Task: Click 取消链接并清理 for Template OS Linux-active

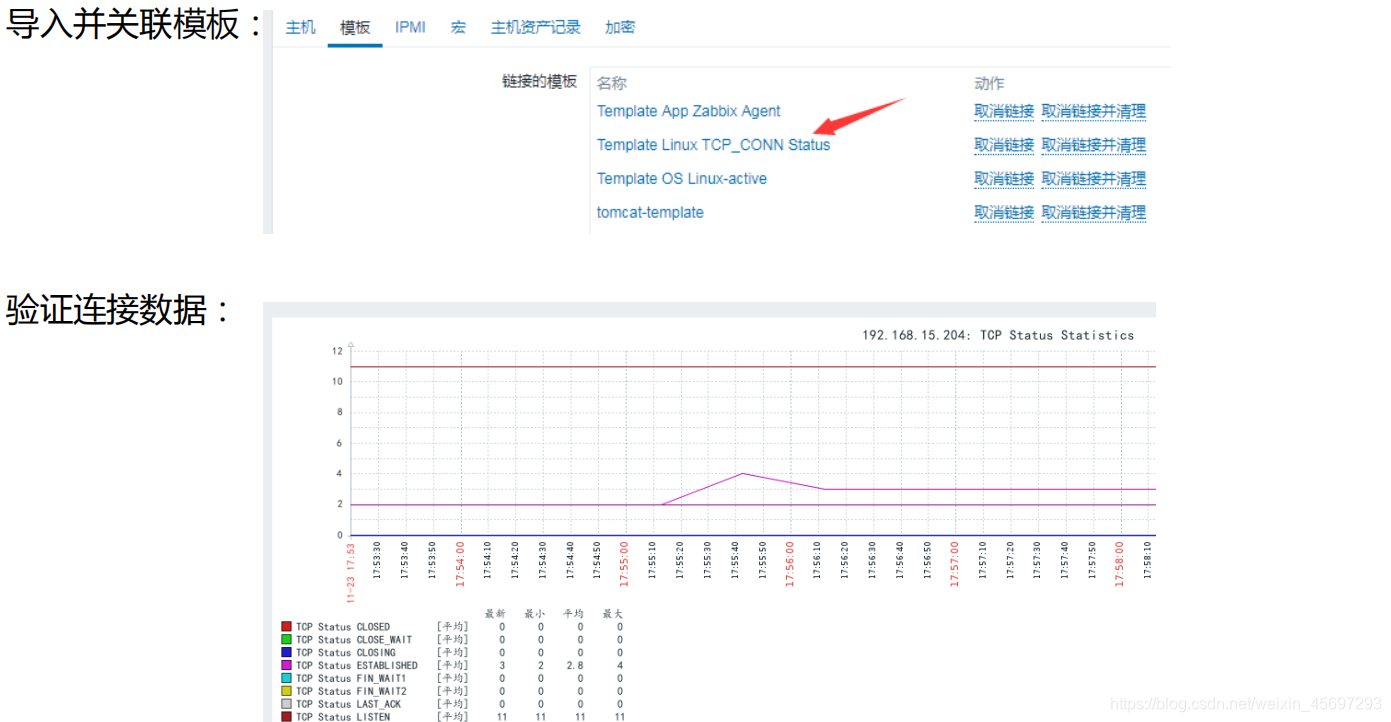Action: (1093, 179)
